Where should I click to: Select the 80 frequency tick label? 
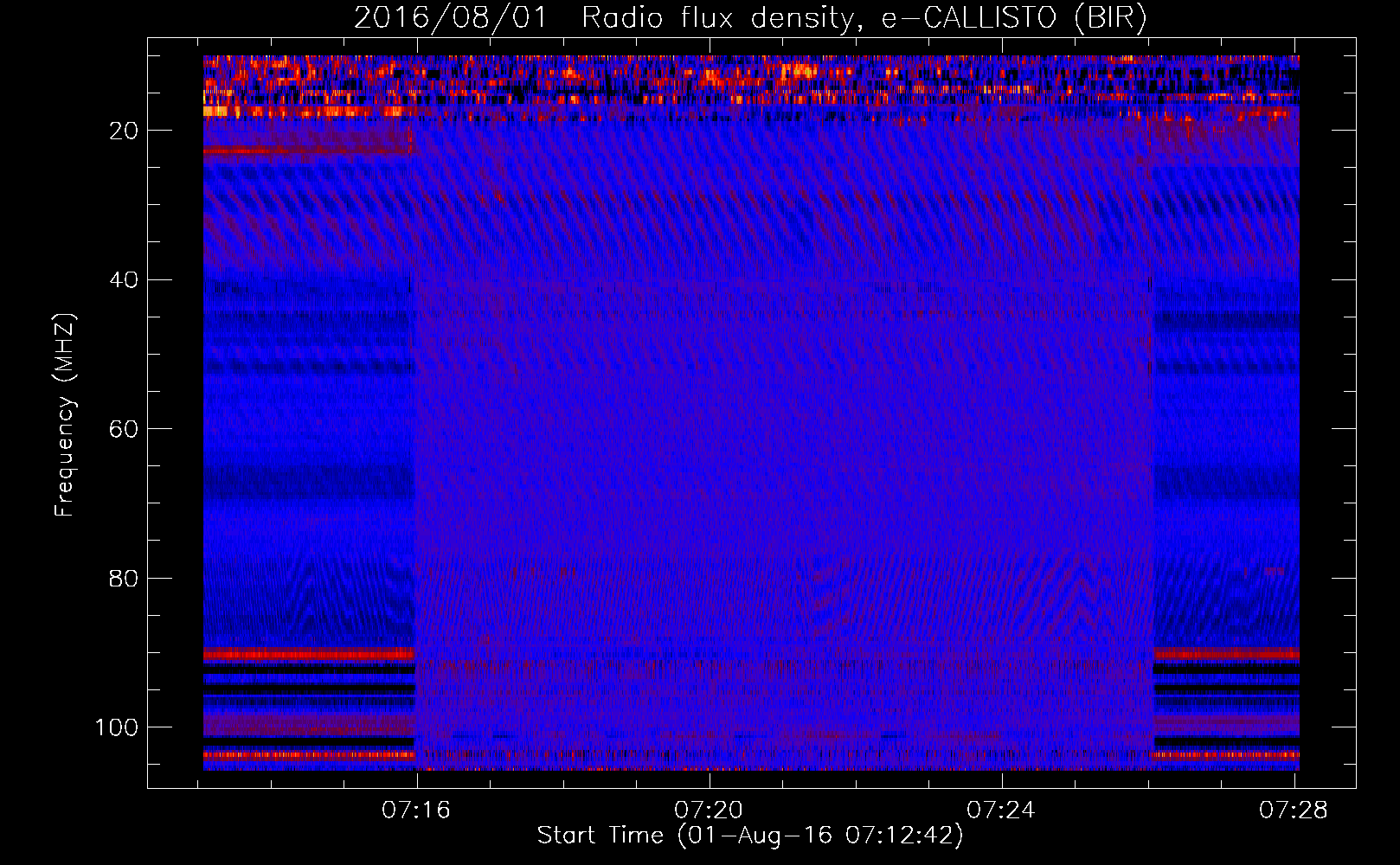[x=124, y=578]
